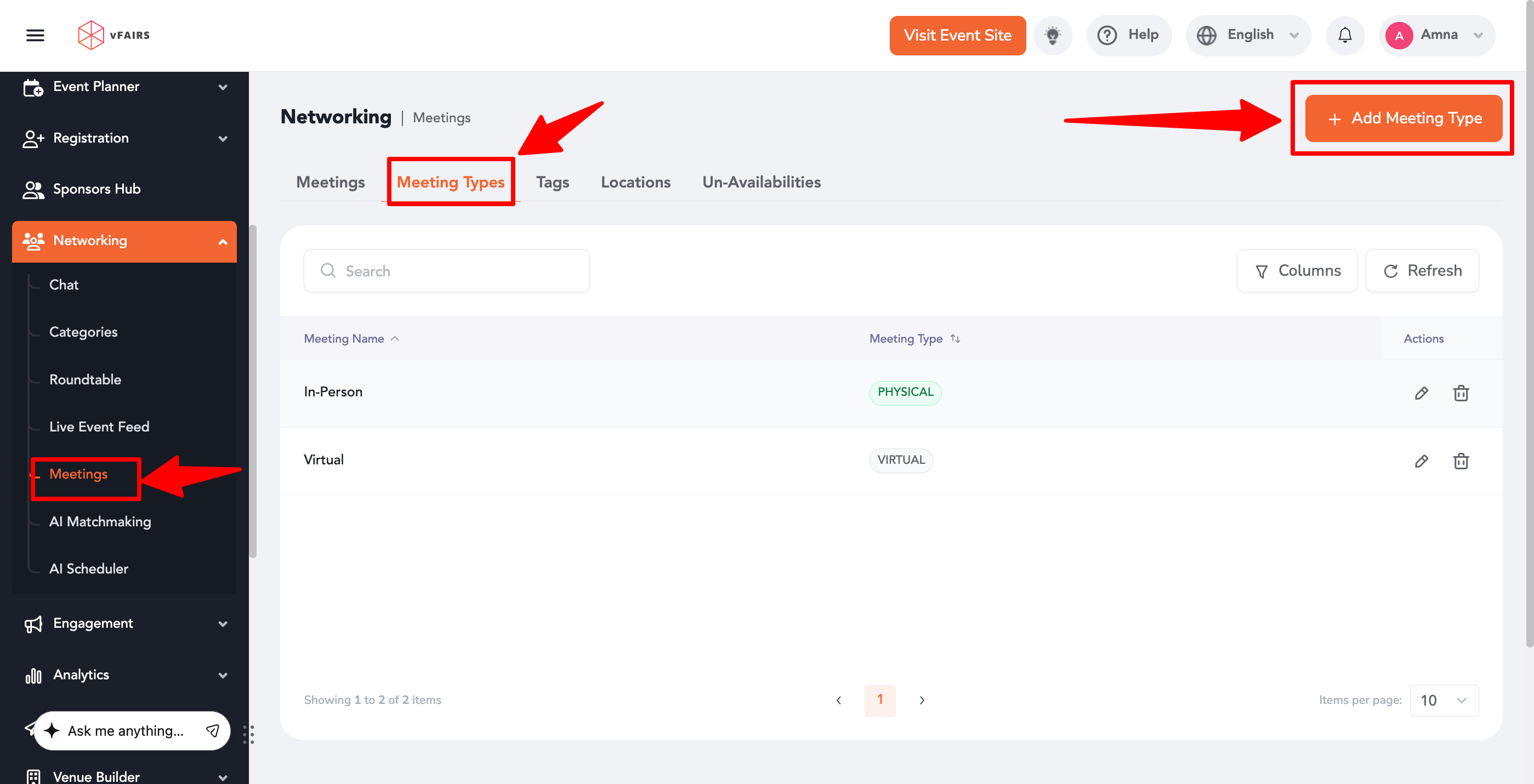Click the meeting types Search field
The image size is (1534, 784).
coord(447,271)
